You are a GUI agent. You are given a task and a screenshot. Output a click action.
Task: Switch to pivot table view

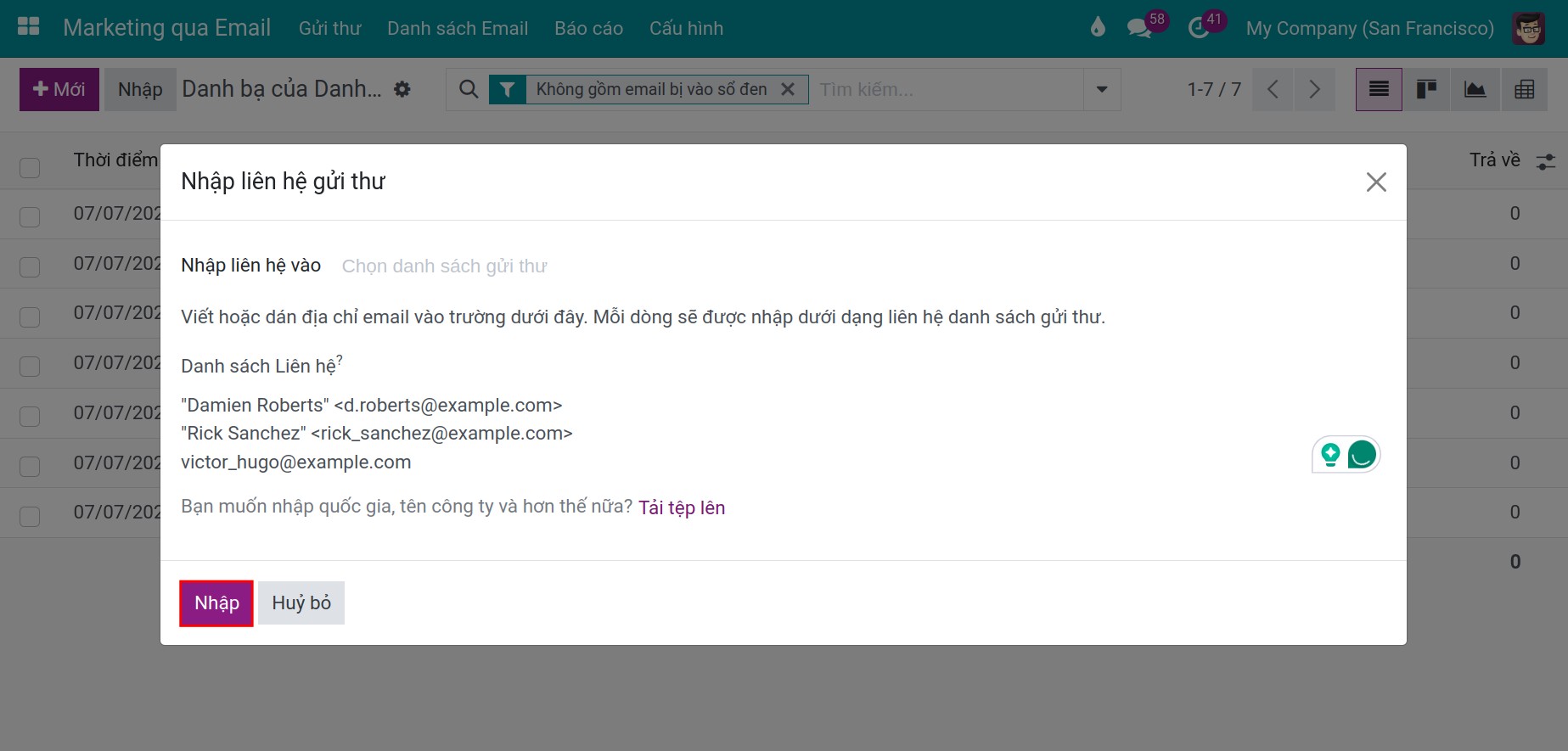click(1524, 89)
